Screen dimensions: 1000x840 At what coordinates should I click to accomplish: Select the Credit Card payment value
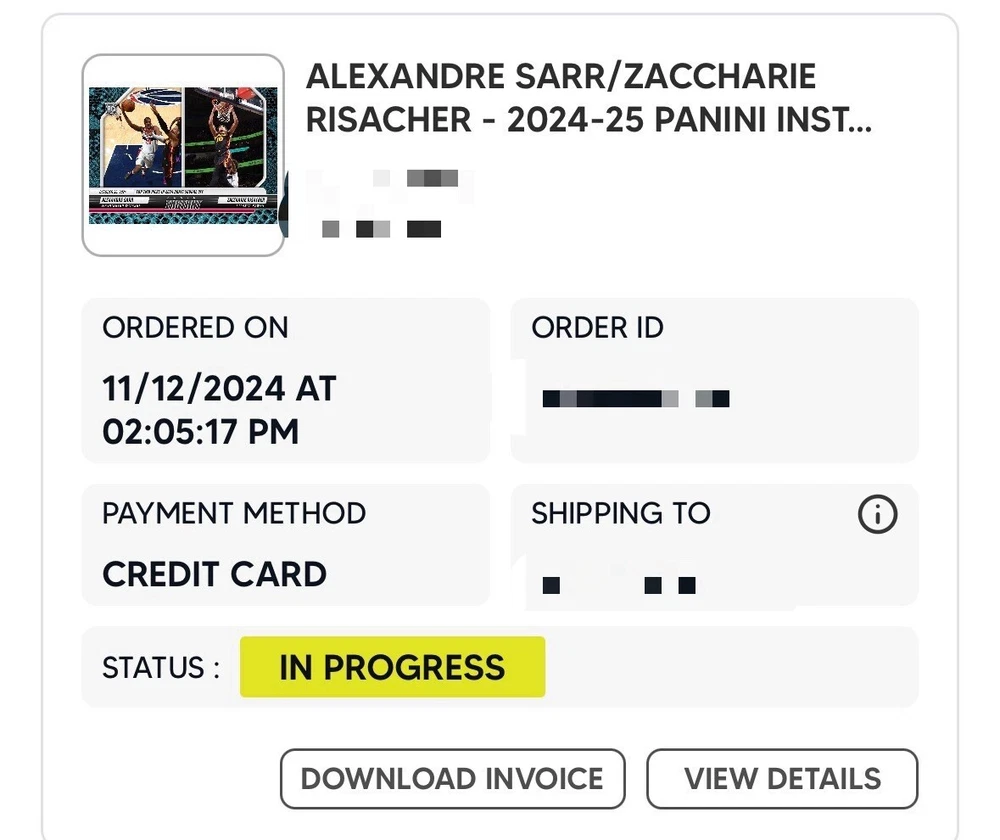(214, 574)
